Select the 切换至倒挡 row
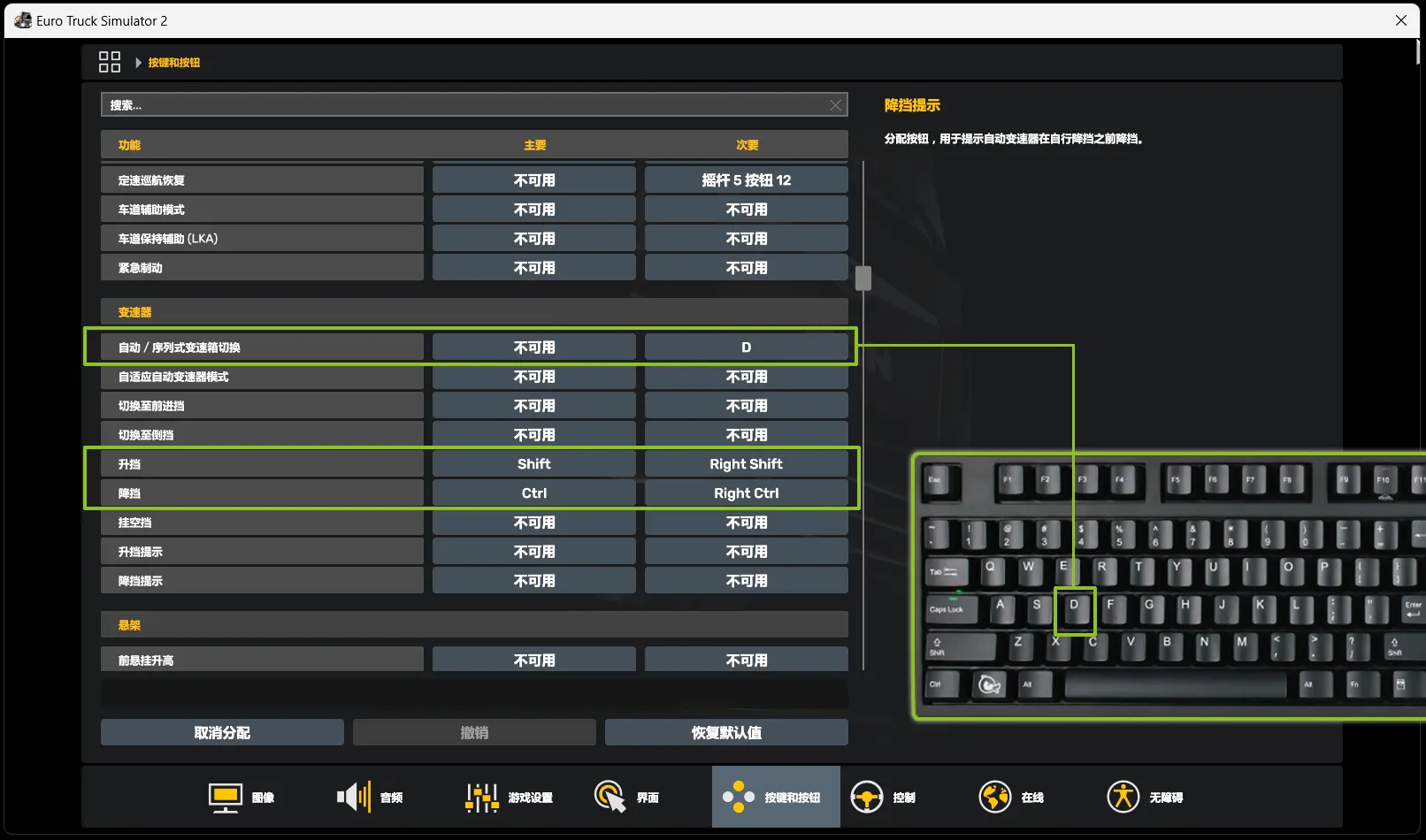This screenshot has width=1426, height=840. coord(262,435)
